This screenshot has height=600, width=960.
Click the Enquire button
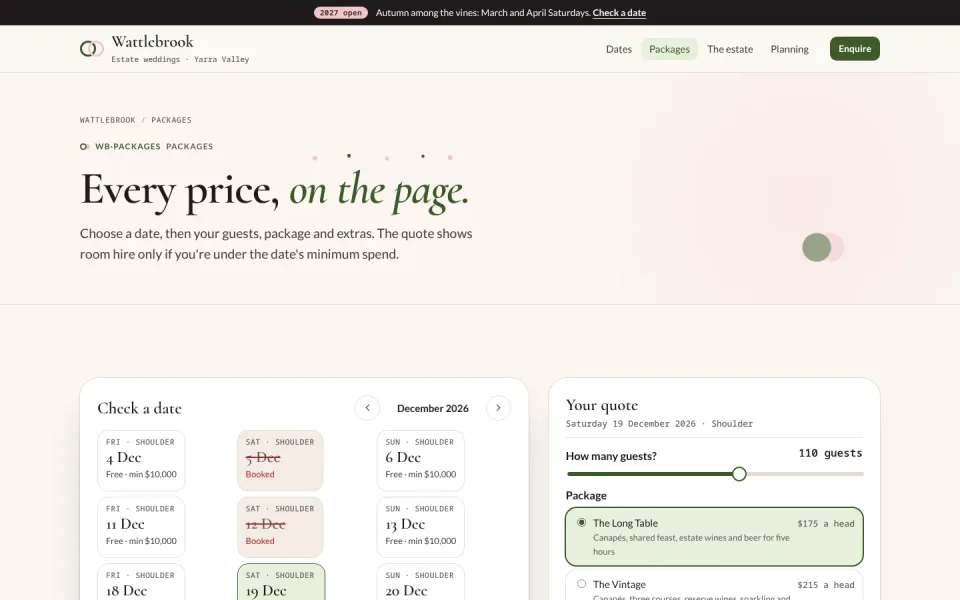[x=855, y=48]
